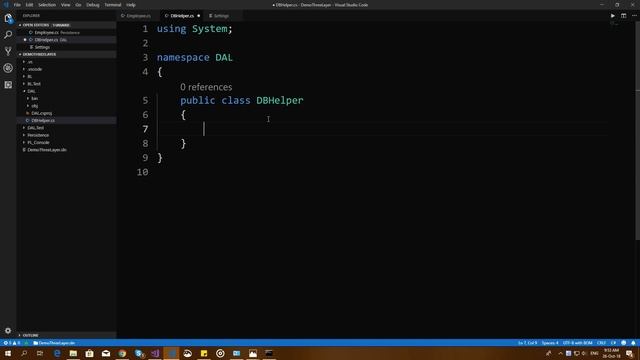Switch to the Employee.cs tab
640x360 pixels.
[x=138, y=16]
